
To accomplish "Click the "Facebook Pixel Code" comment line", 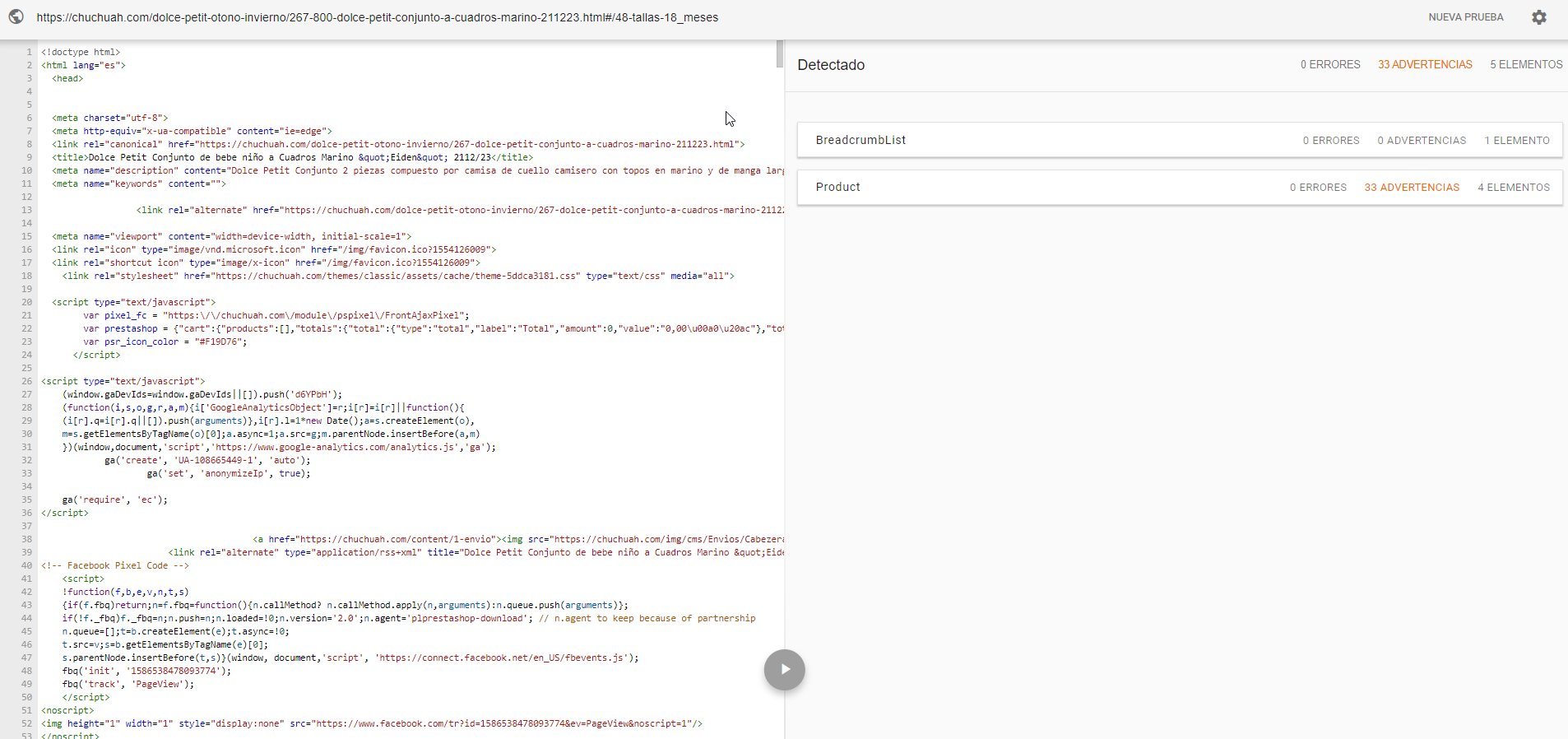I will coord(115,565).
